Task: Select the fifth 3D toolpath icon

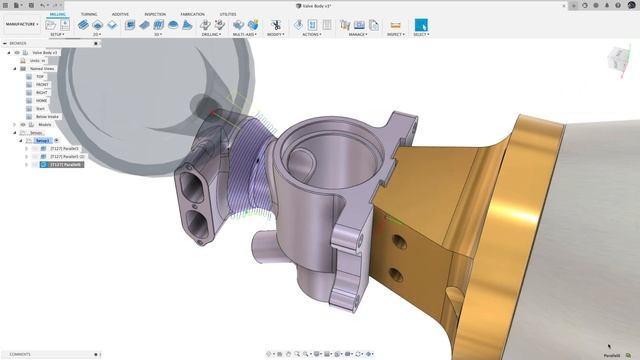Action: 187,25
